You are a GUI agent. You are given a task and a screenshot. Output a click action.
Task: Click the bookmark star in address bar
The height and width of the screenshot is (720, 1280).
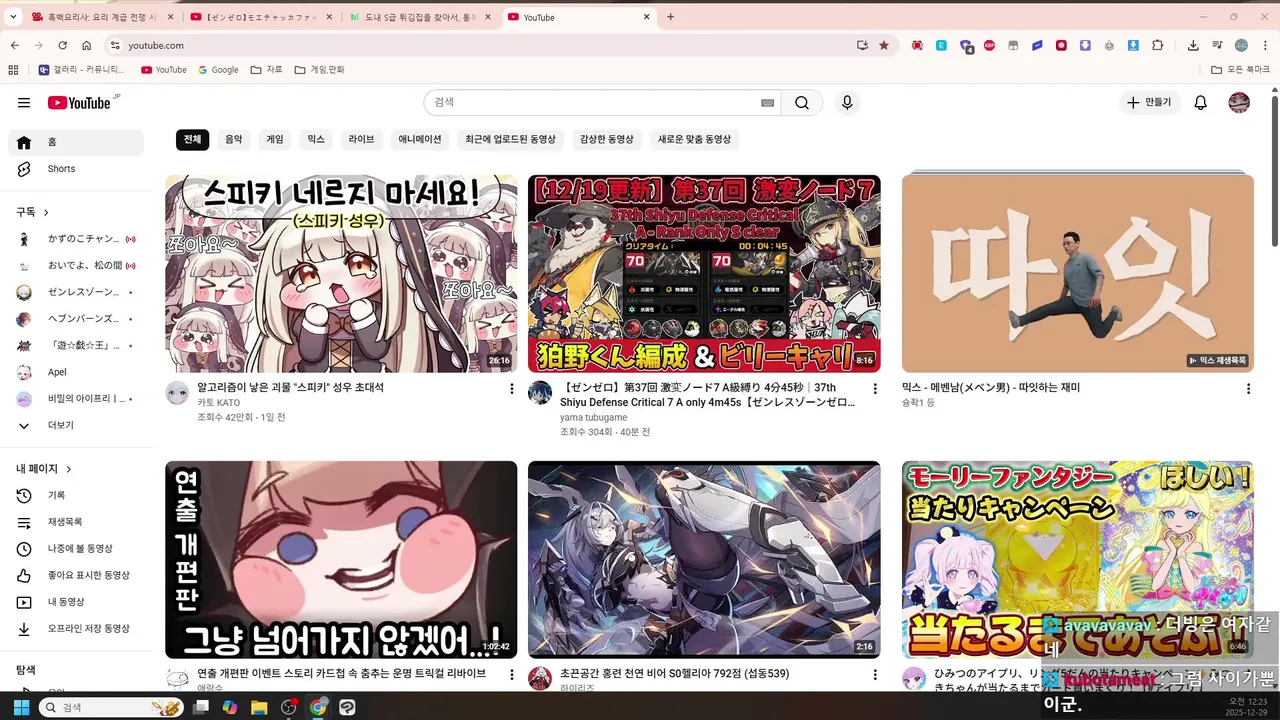884,45
